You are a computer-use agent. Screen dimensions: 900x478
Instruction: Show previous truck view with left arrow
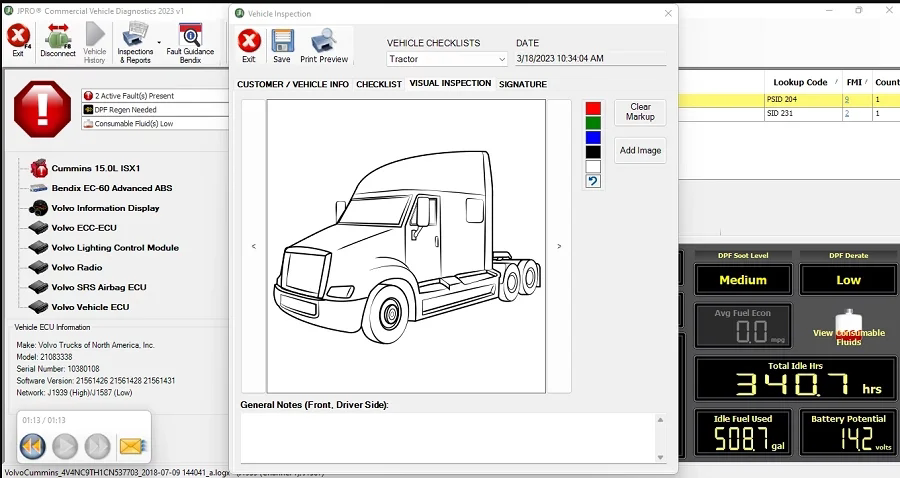click(x=253, y=246)
